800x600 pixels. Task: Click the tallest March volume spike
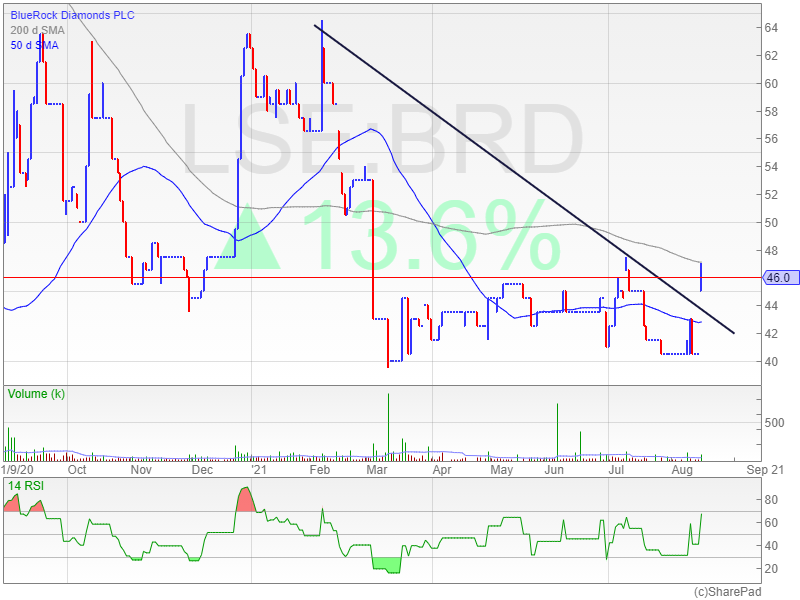coord(388,427)
